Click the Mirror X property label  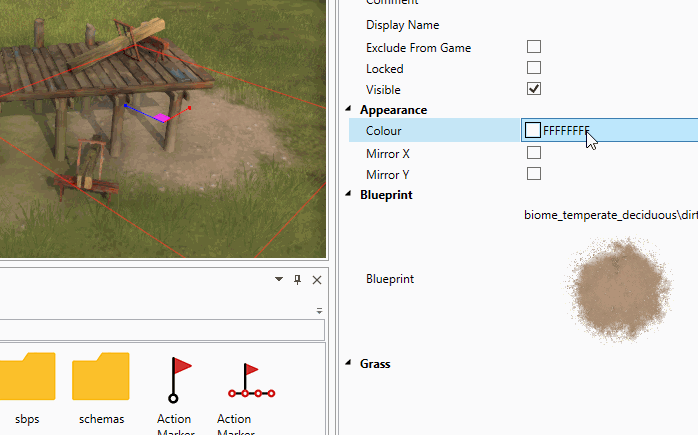coord(388,154)
